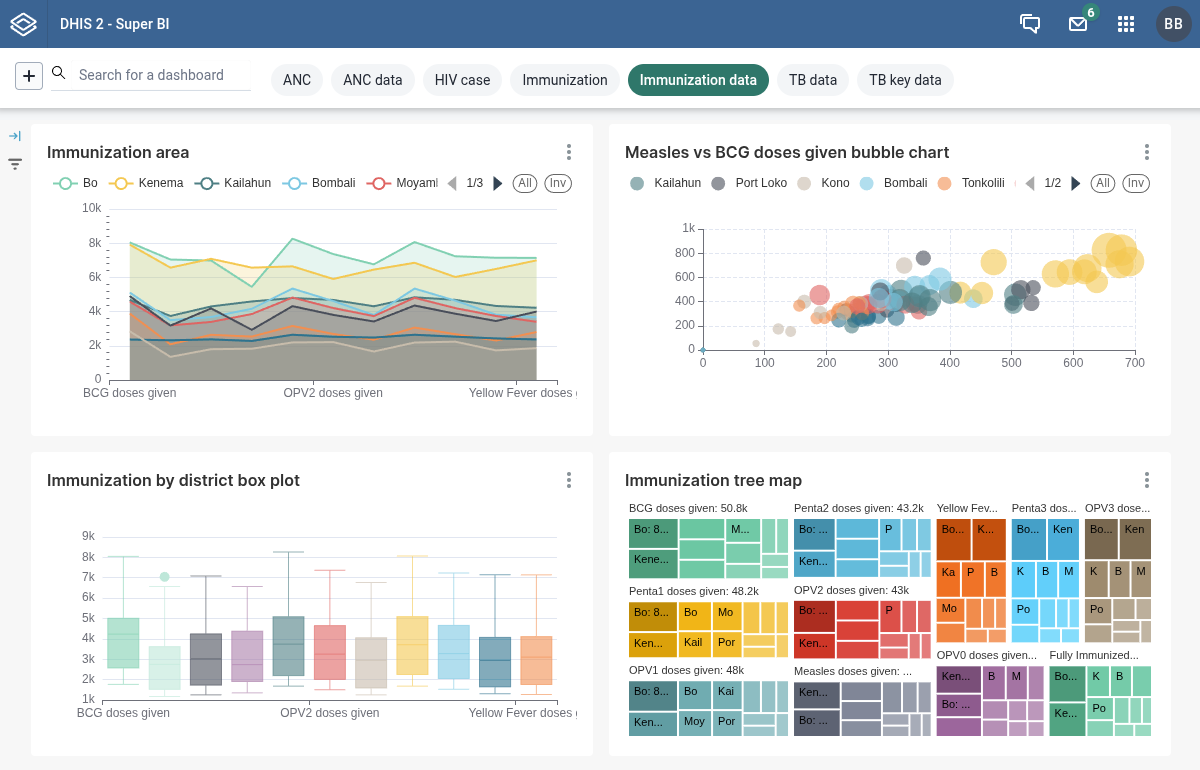This screenshot has width=1200, height=770.
Task: Open Immunization tree map three-dot menu
Action: [1147, 480]
